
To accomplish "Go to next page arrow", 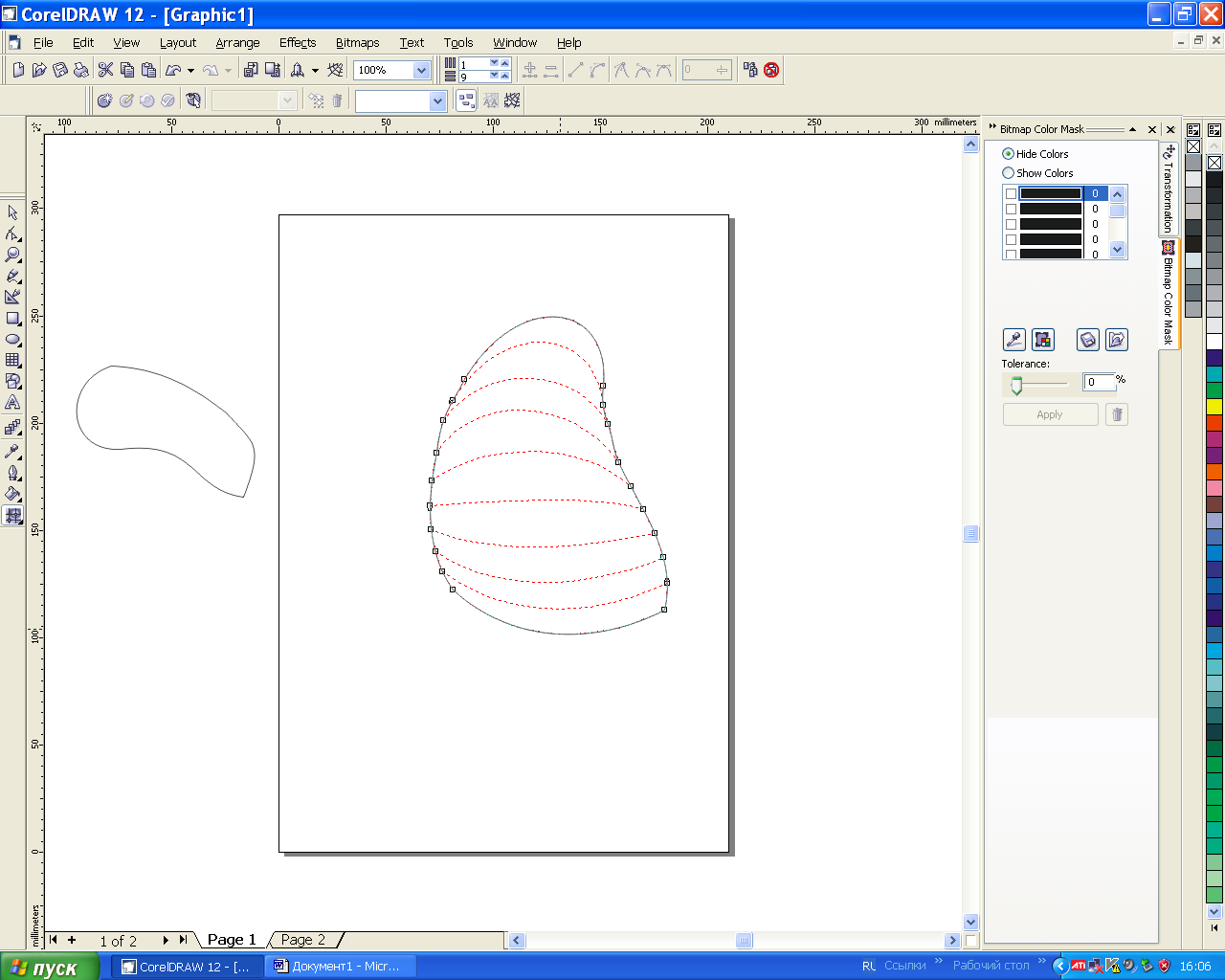I will point(166,940).
